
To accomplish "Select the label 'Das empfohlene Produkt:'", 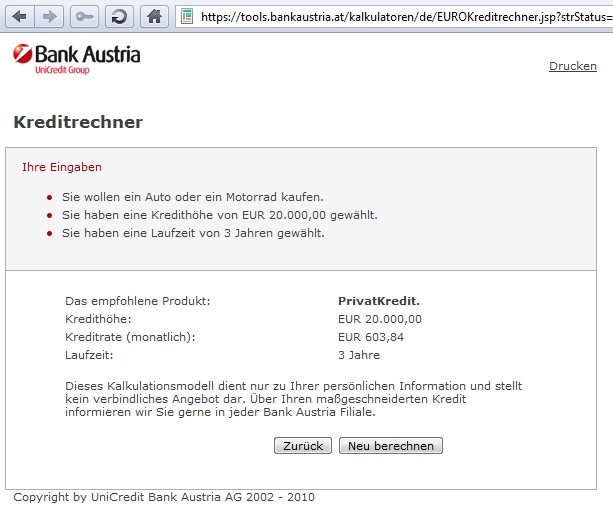I will pos(138,301).
